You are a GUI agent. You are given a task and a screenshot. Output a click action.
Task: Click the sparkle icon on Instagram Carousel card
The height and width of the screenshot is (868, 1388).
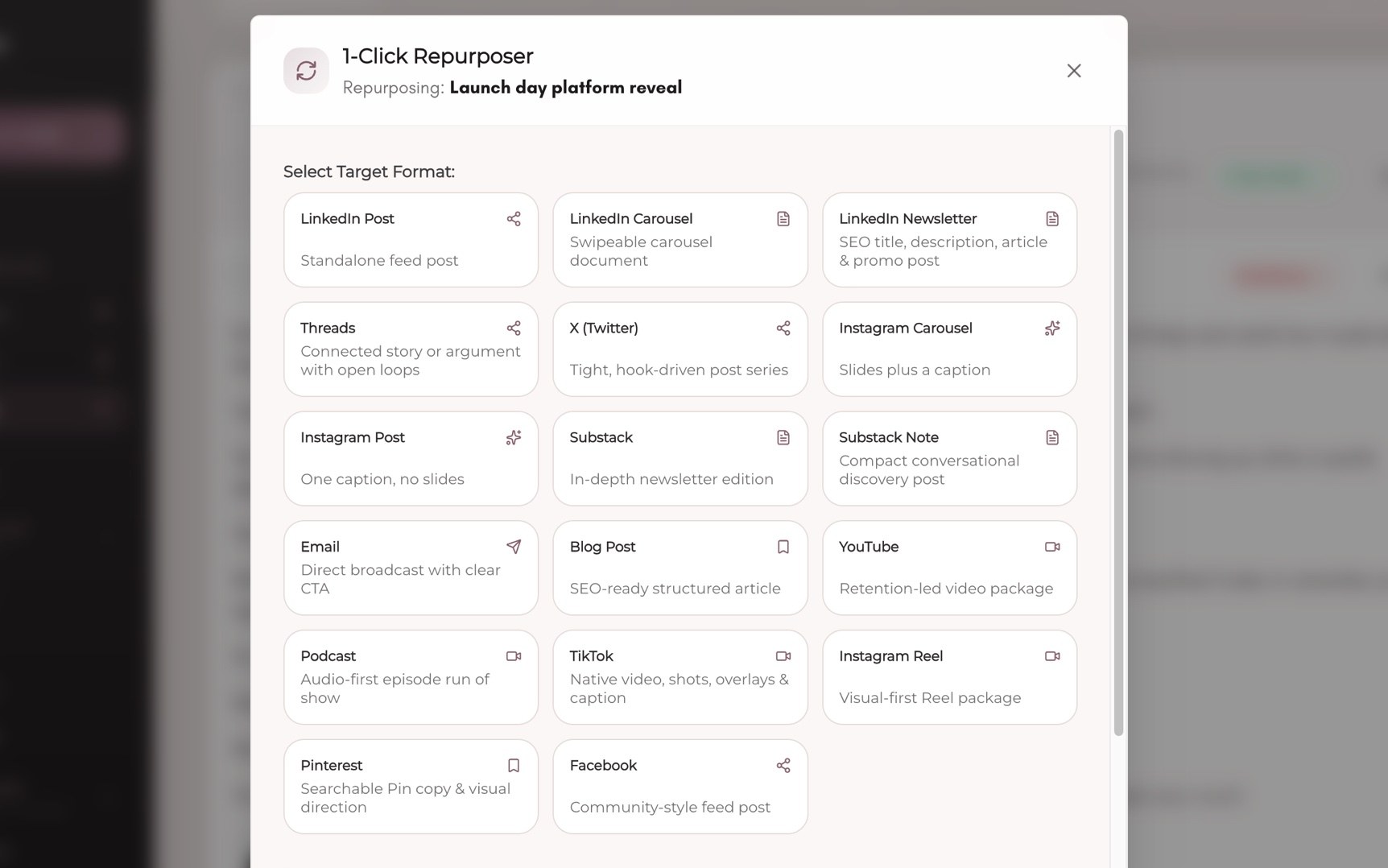[x=1052, y=329]
